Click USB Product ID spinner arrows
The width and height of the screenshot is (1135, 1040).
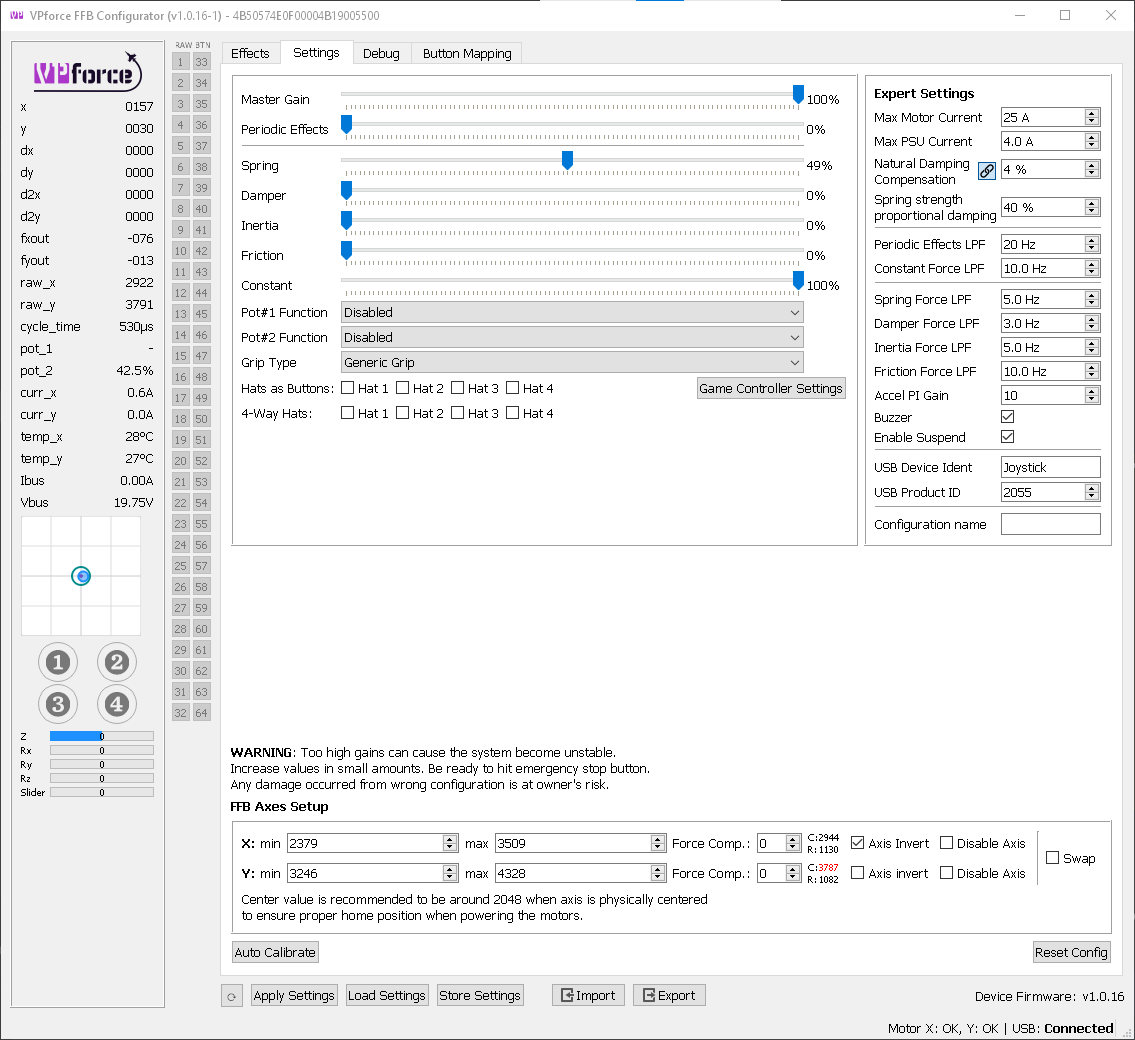1092,492
